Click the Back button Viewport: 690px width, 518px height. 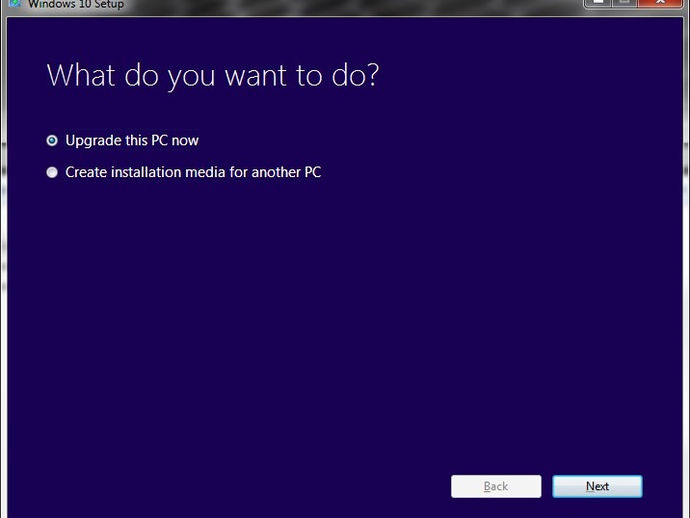[x=496, y=486]
